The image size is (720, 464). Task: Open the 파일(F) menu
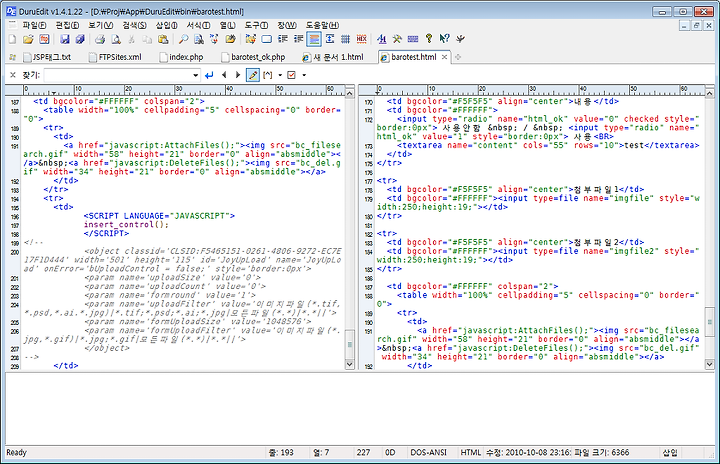34,25
